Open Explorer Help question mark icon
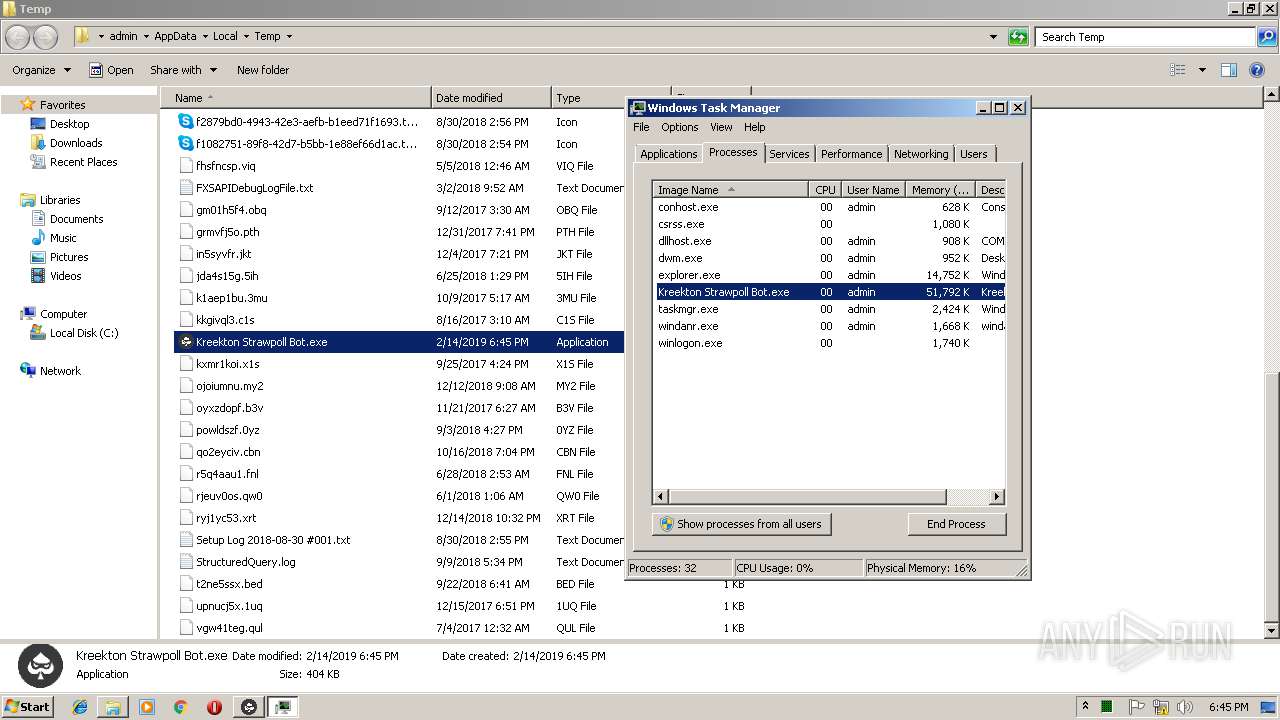Image resolution: width=1280 pixels, height=720 pixels. coord(1257,70)
